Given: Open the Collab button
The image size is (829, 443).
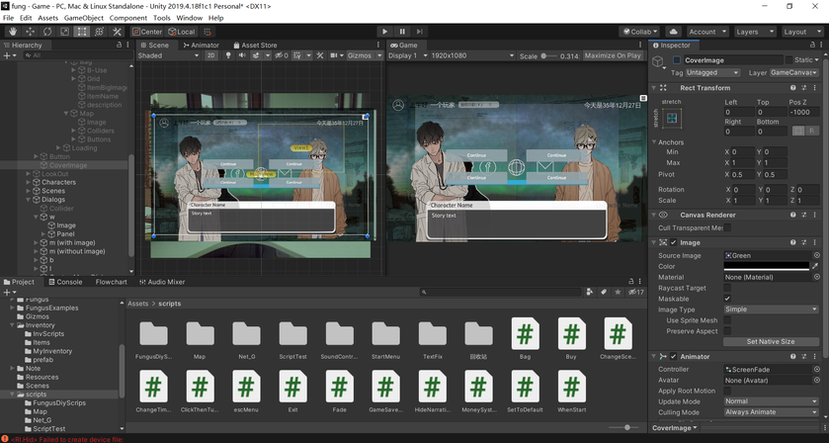Looking at the screenshot, I should click(640, 32).
